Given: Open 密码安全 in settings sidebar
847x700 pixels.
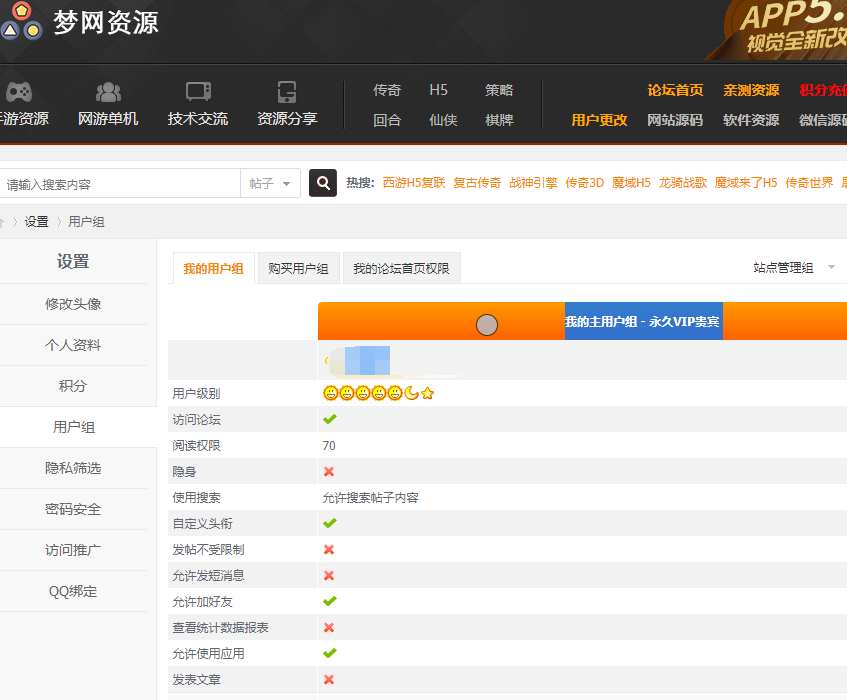Looking at the screenshot, I should coord(73,509).
